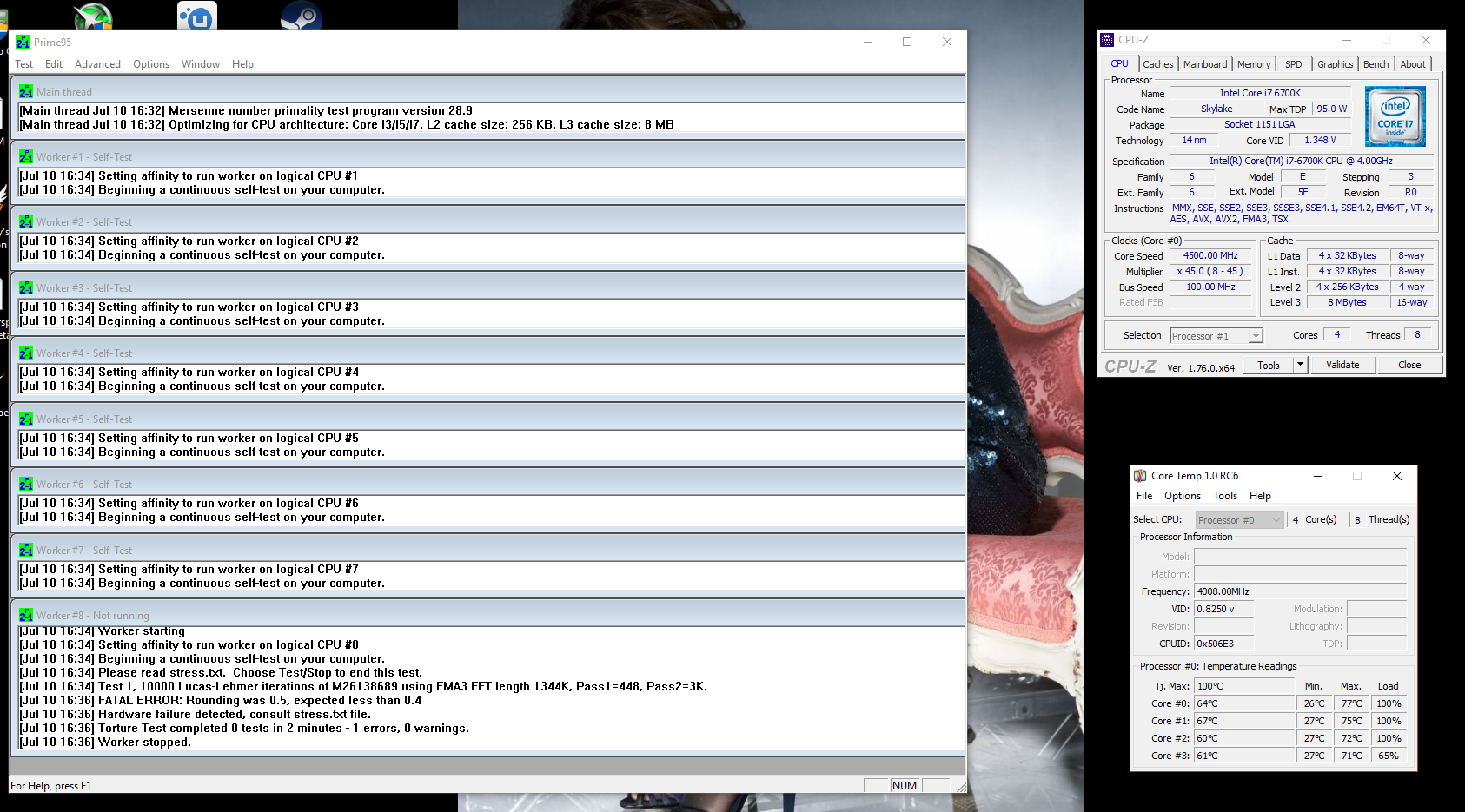Click the Intel Core i7 logo in CPU-Z
This screenshot has height=812, width=1465.
(1395, 116)
